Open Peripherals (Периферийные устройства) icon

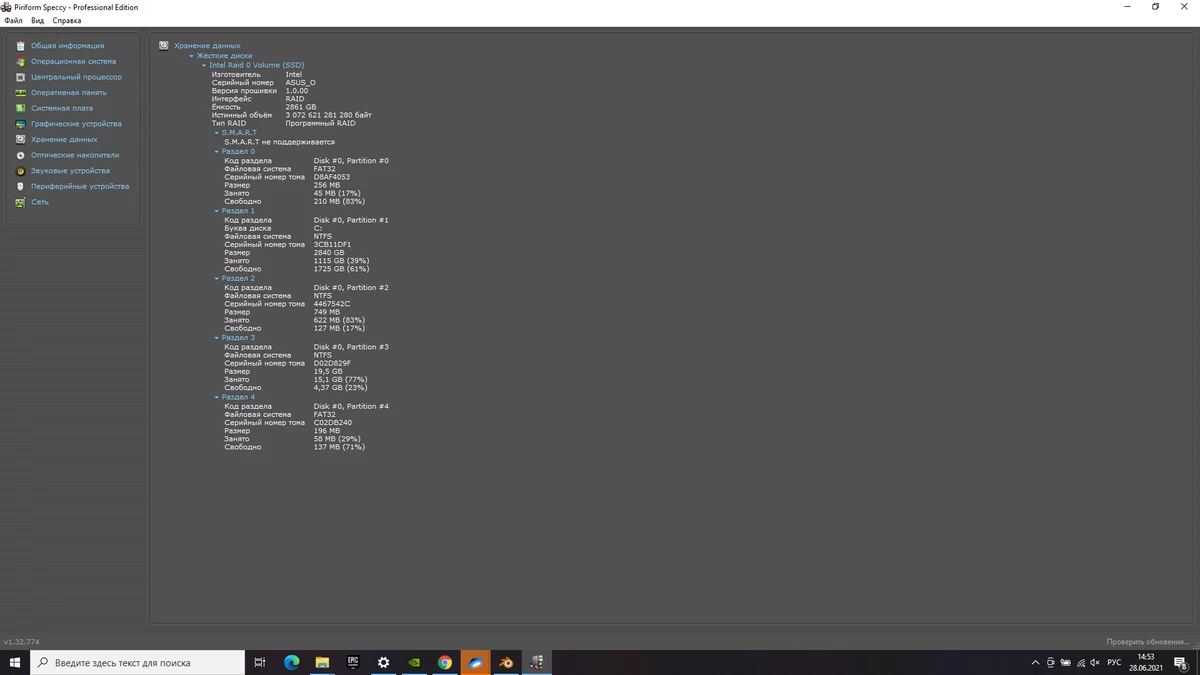click(x=20, y=186)
